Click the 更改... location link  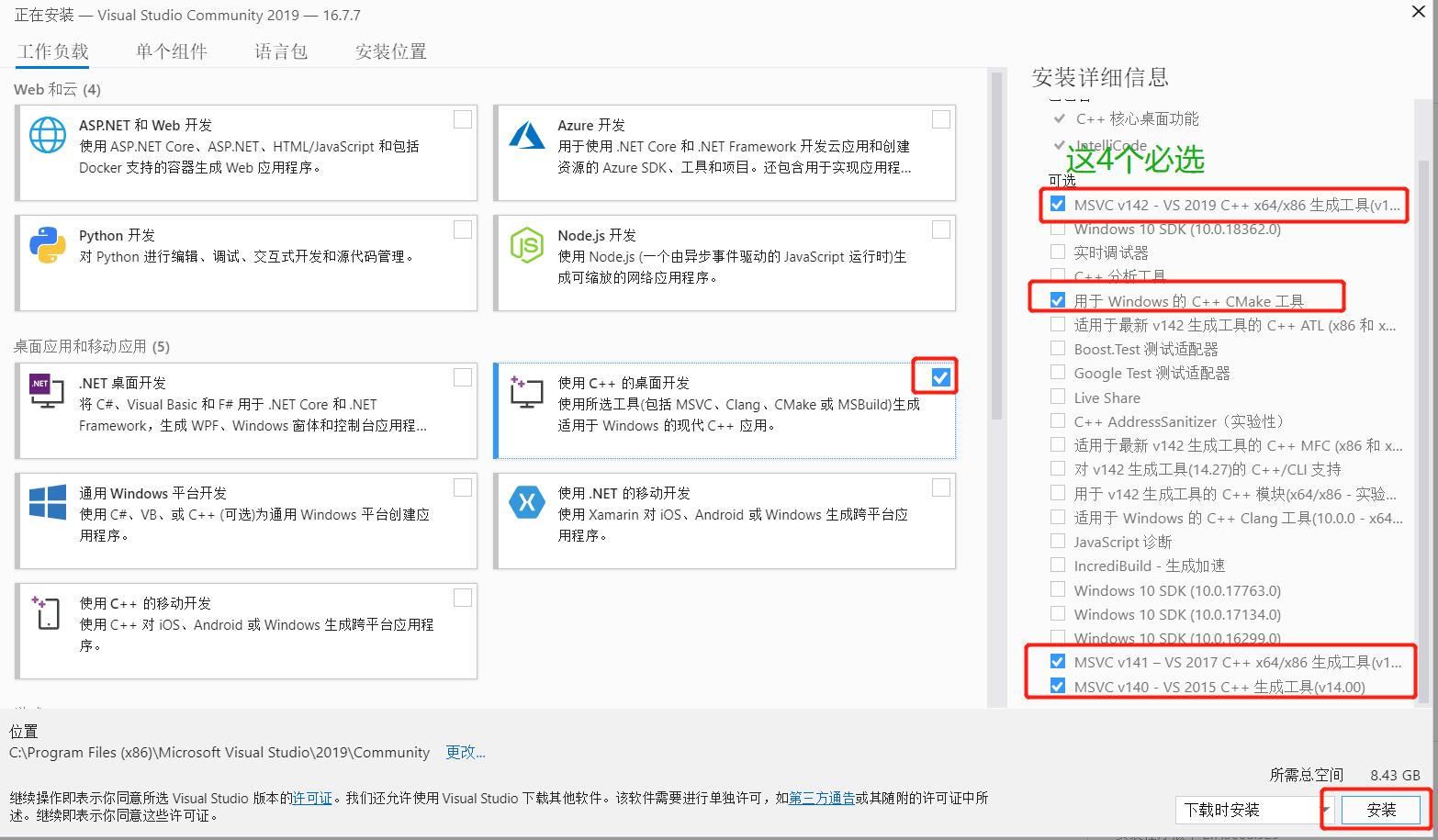(x=466, y=753)
